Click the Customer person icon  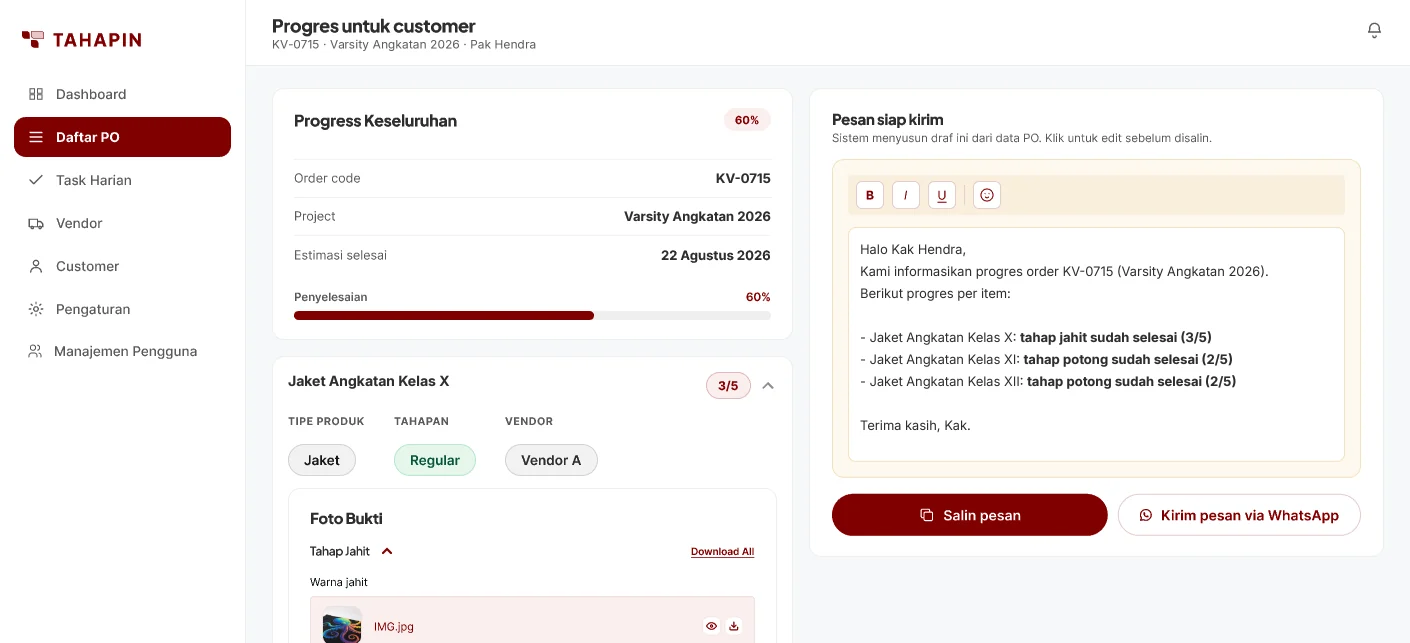[x=36, y=266]
